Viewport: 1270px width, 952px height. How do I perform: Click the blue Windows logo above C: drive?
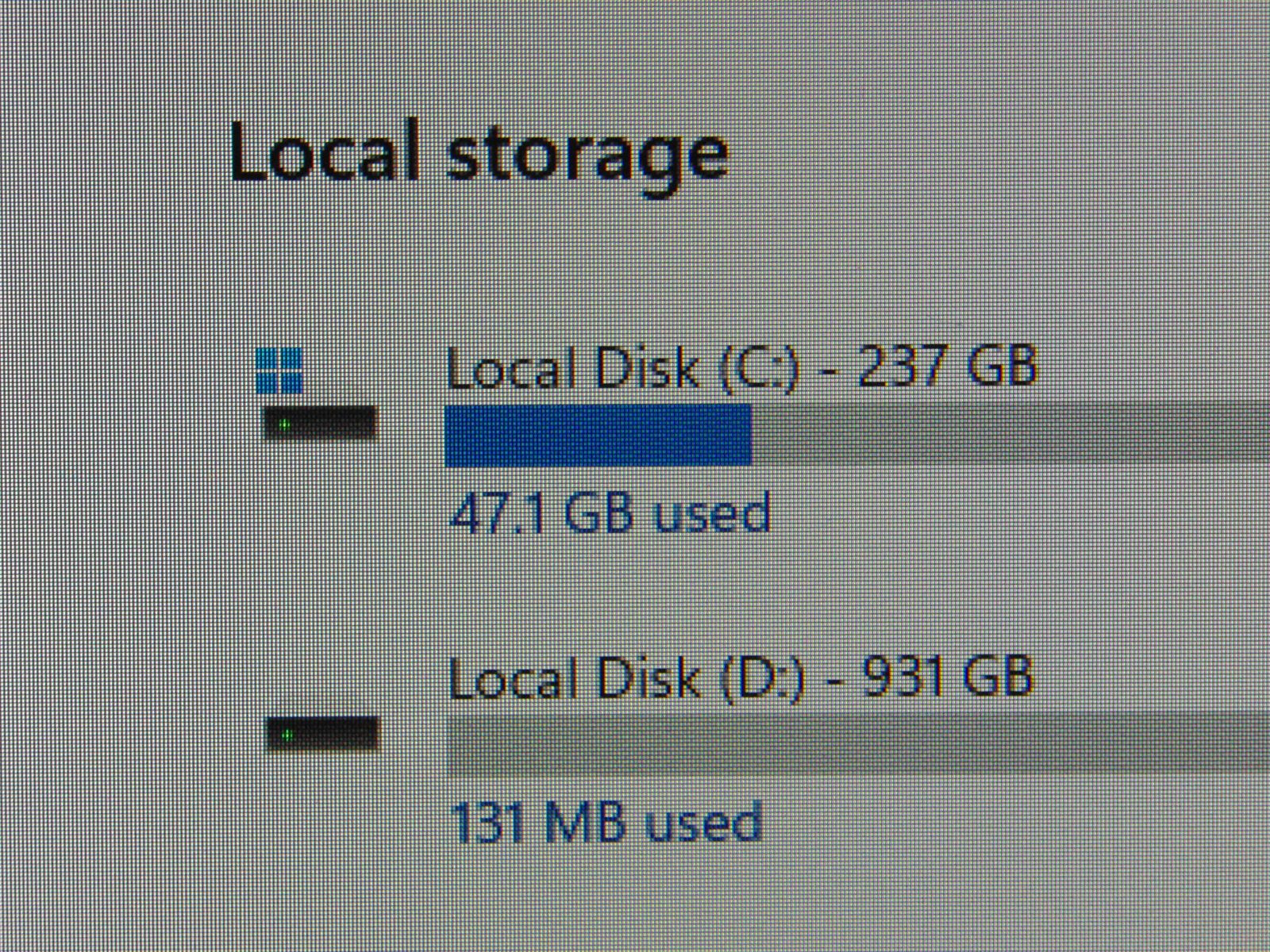tap(279, 370)
